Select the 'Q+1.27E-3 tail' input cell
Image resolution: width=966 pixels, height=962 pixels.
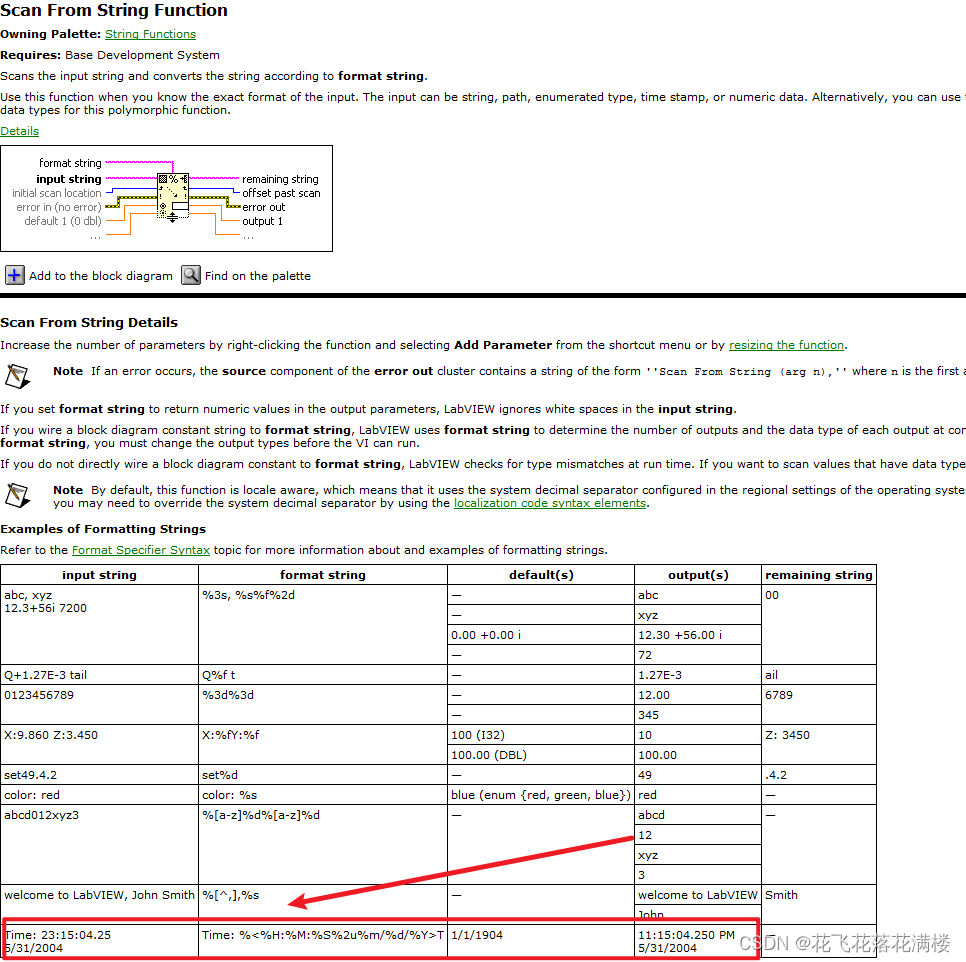pos(99,675)
